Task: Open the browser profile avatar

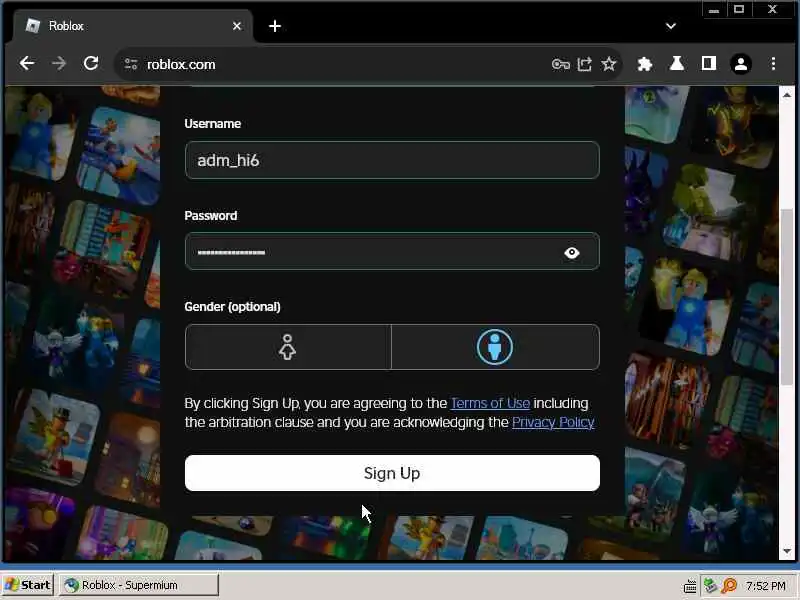Action: click(741, 64)
